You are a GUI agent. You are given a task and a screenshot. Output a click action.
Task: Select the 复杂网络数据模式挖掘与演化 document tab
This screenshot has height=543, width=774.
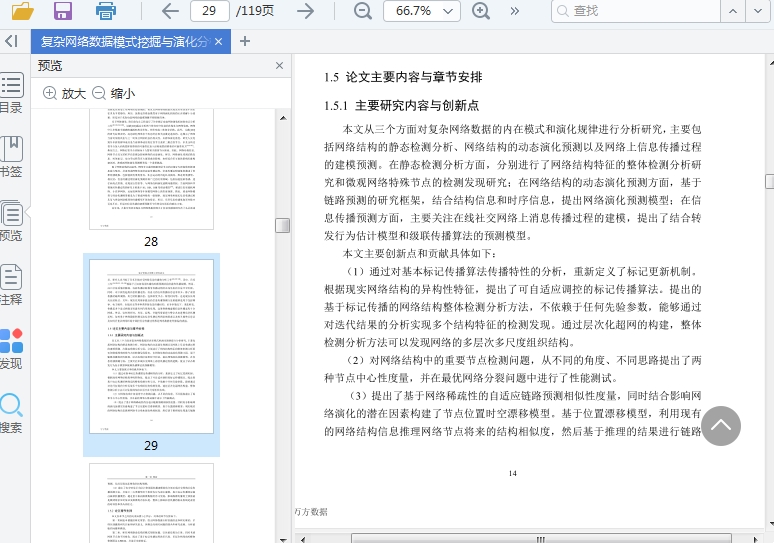[131, 41]
